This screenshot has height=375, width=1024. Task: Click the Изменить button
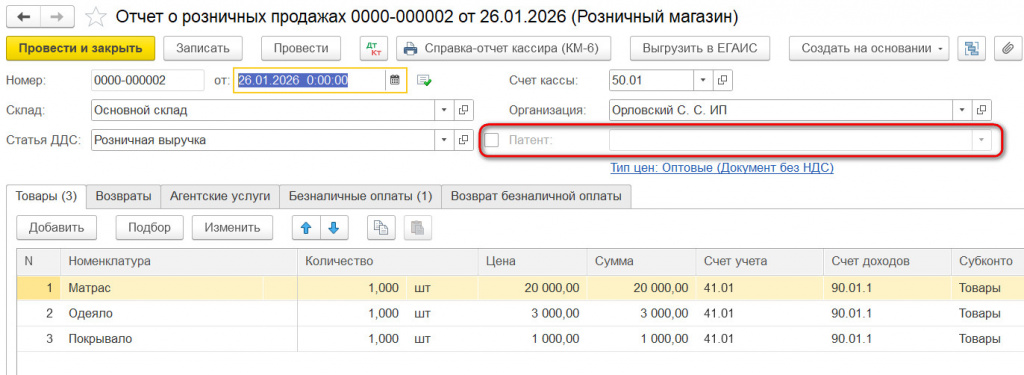(233, 227)
